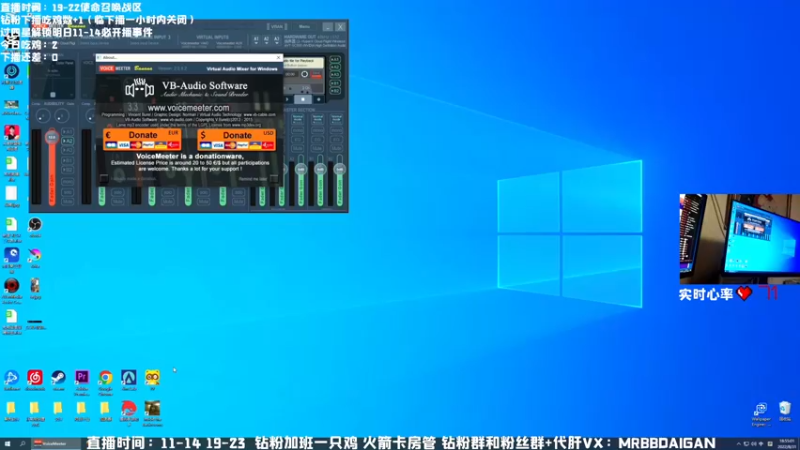Open the Voicemeeter Menu button
The width and height of the screenshot is (800, 450).
coord(305,27)
